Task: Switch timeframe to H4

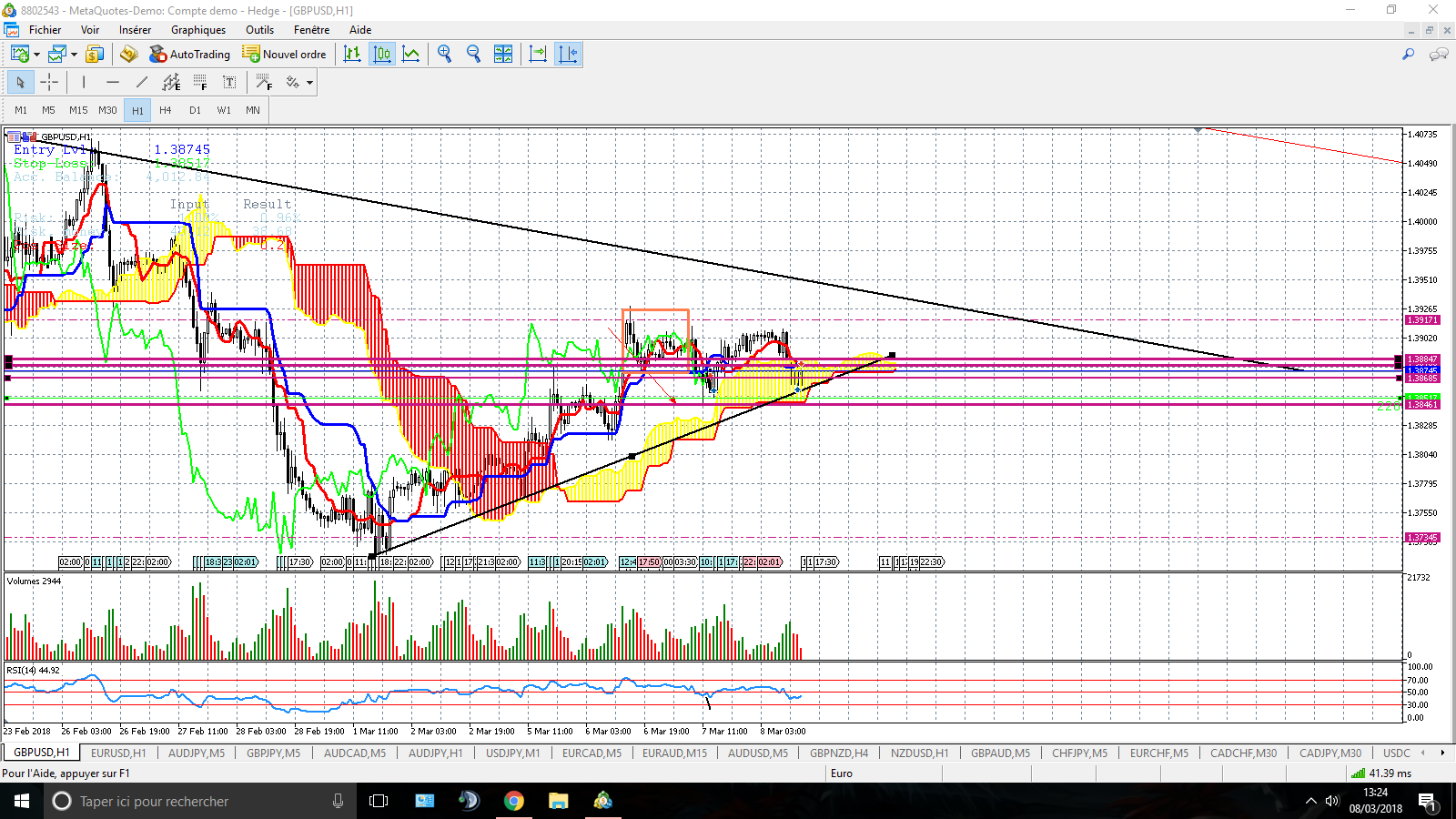Action: pyautogui.click(x=166, y=110)
